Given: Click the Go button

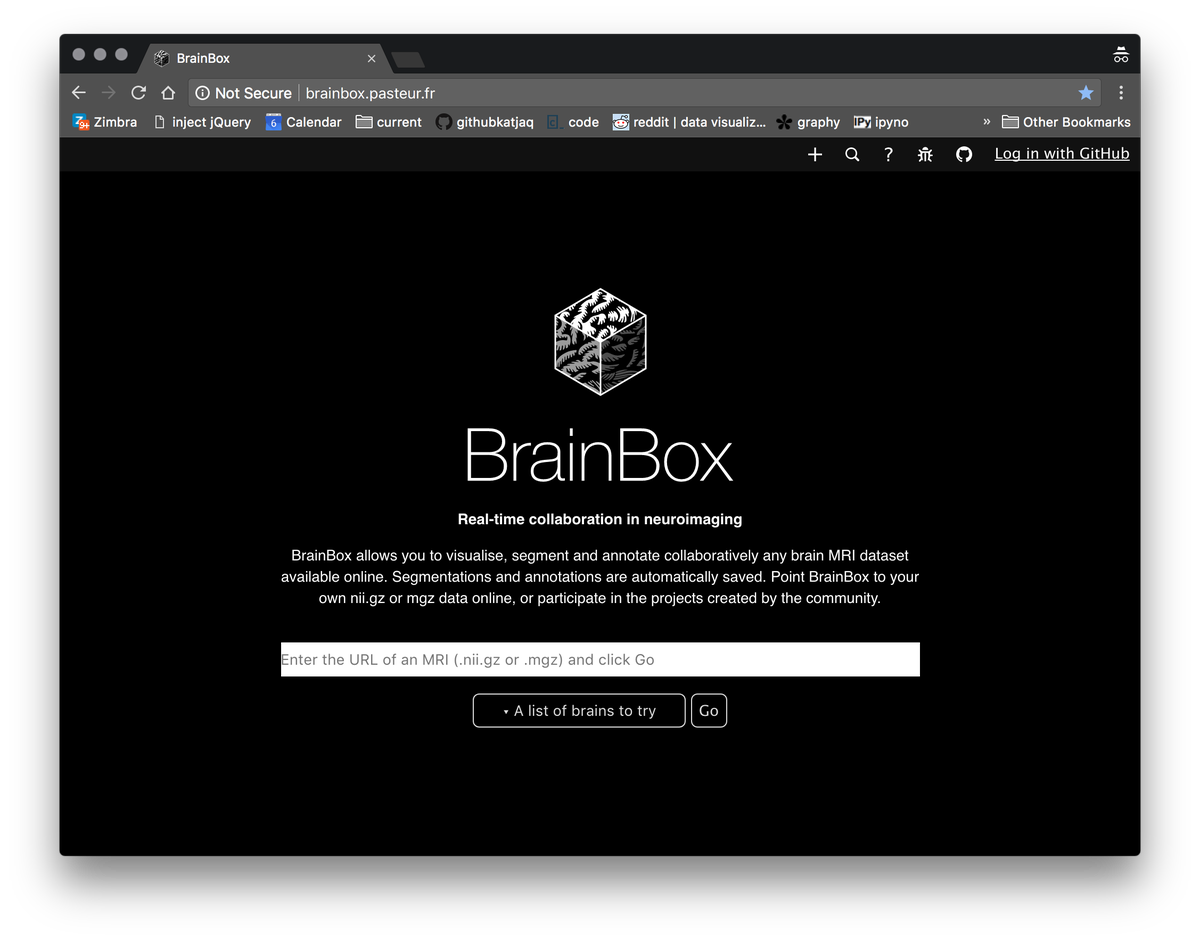Looking at the screenshot, I should [x=709, y=710].
